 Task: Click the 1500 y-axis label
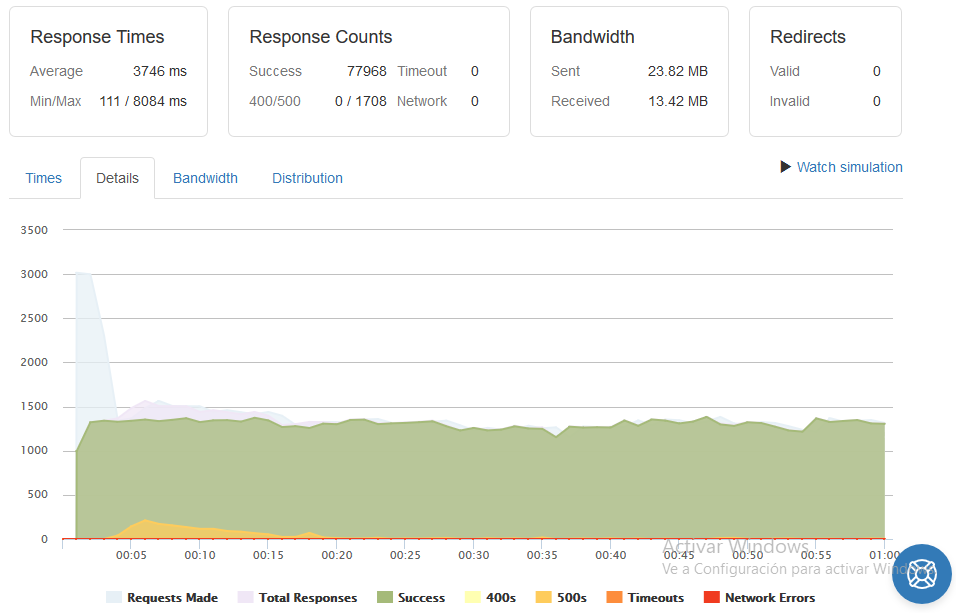coord(34,407)
